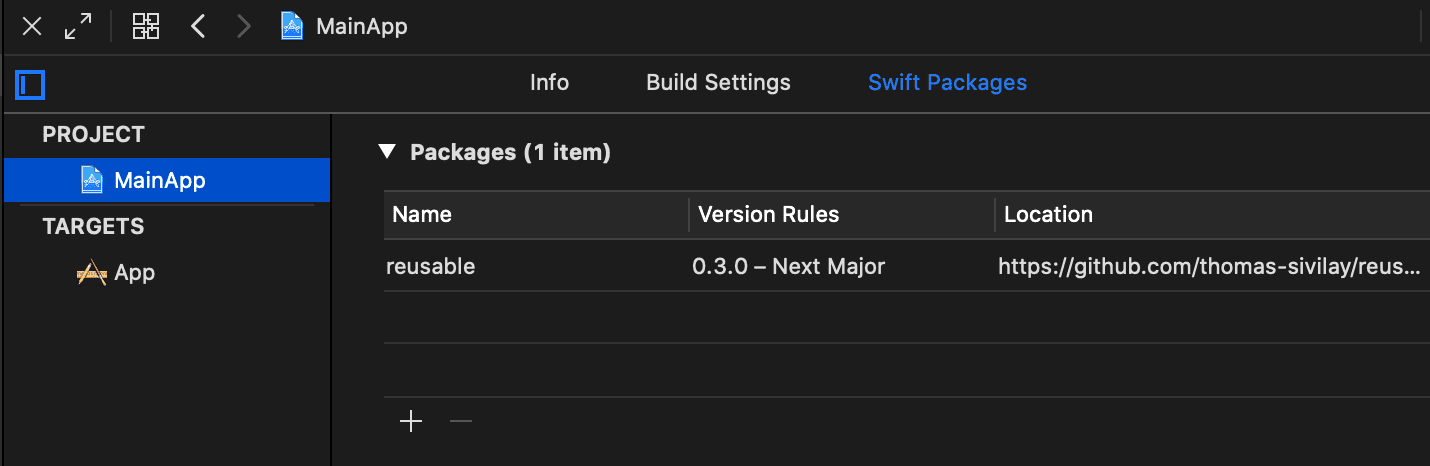1430x466 pixels.
Task: Switch to the Info tab
Action: click(x=549, y=83)
